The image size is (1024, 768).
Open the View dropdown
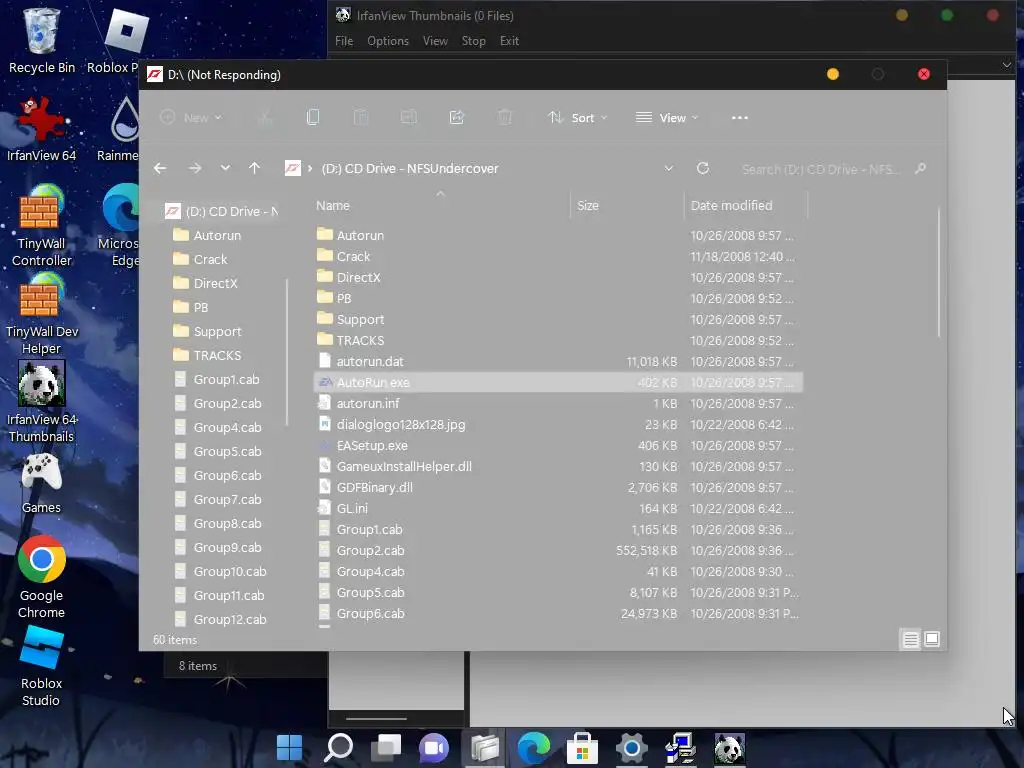[x=667, y=118]
